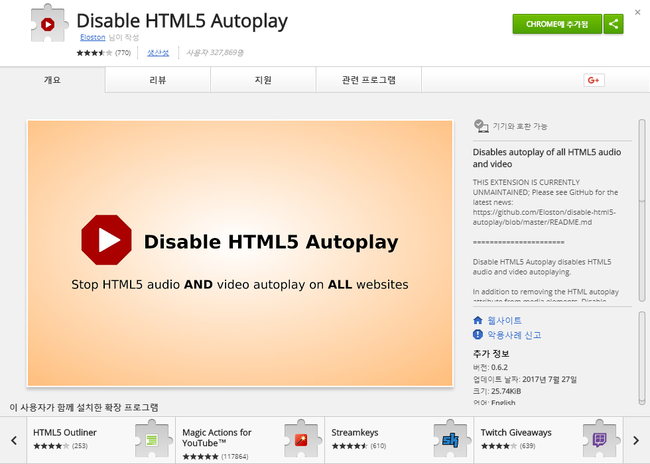Click the Streamkeys extension icon

click(x=451, y=439)
